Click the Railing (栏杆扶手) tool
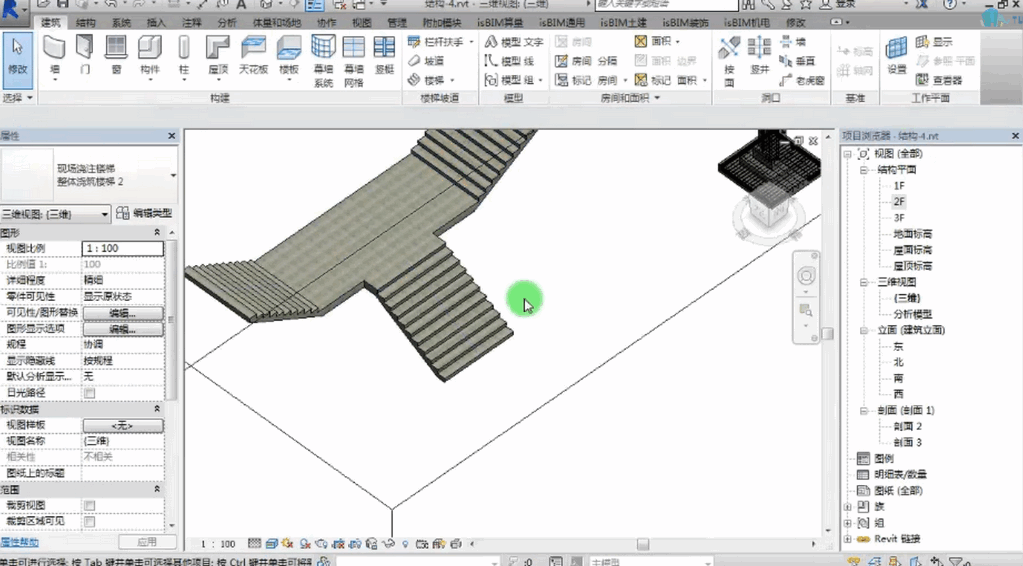This screenshot has height=566, width=1023. (435, 42)
